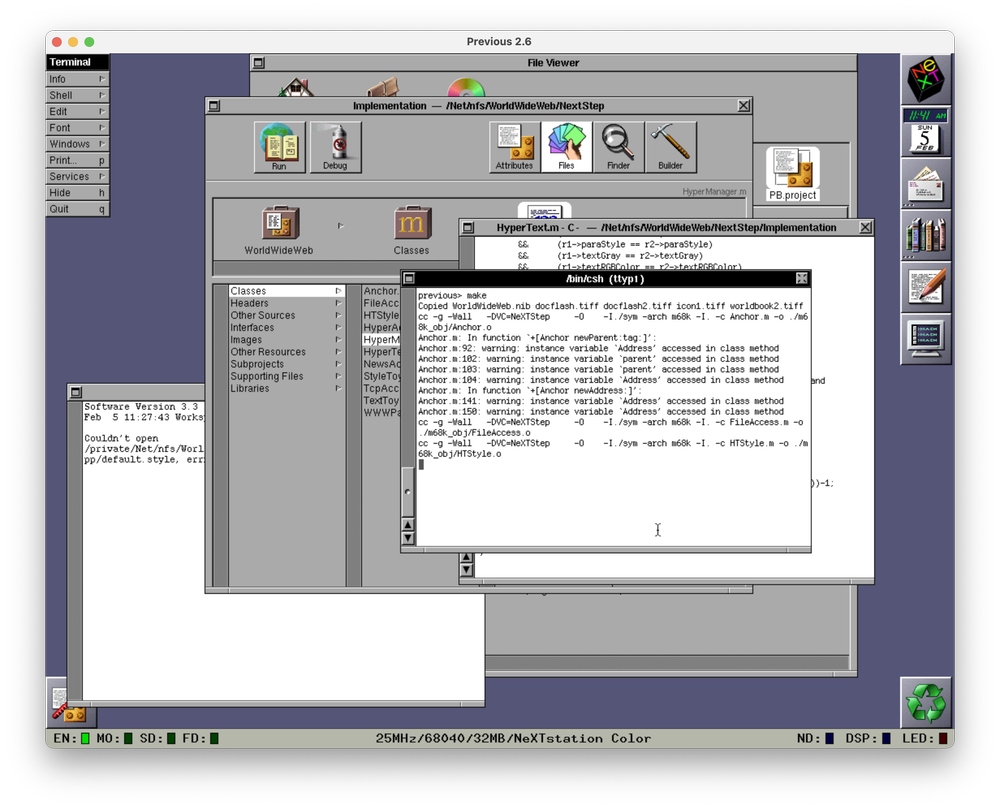Click the clock and calendar dock icon
This screenshot has height=808, width=1000.
pos(925,131)
